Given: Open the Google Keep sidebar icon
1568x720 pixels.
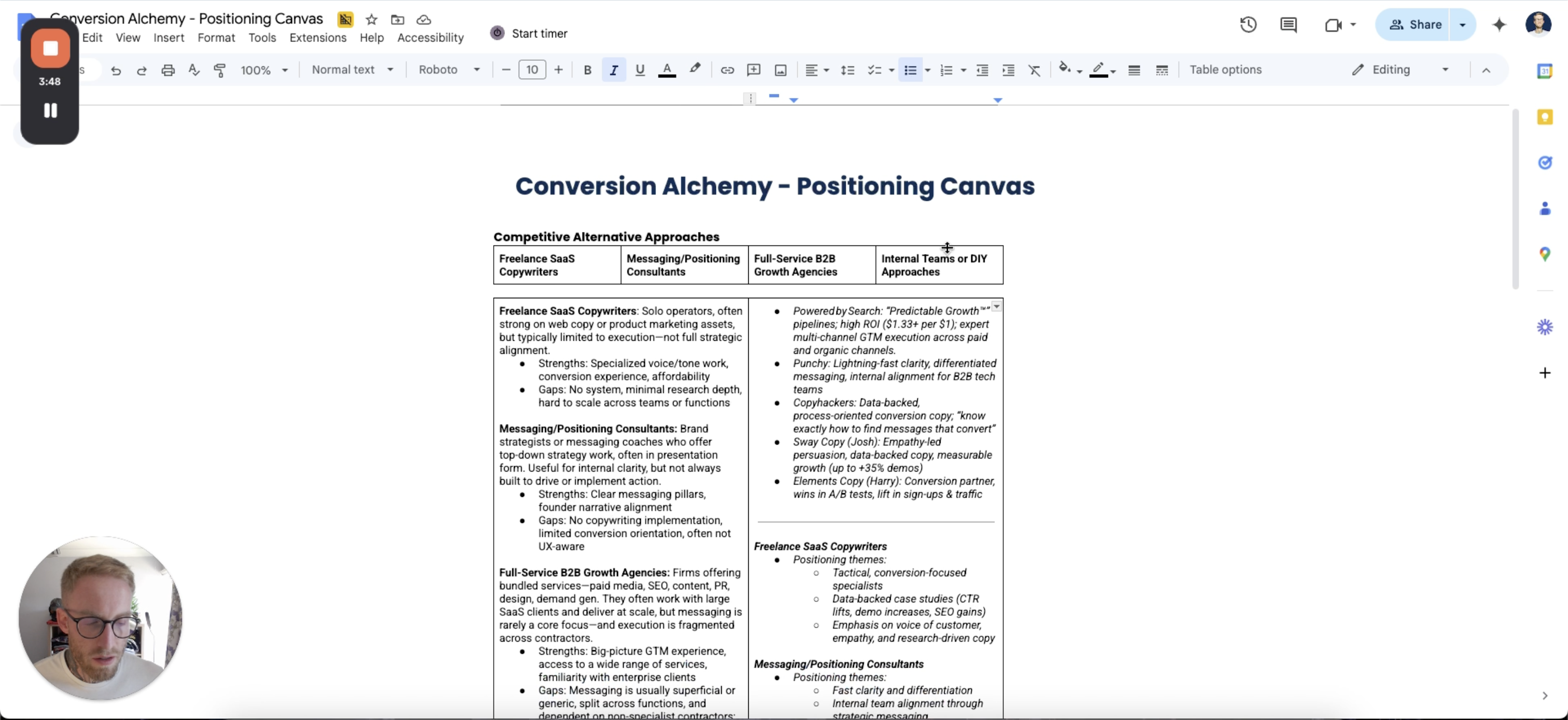Looking at the screenshot, I should [x=1545, y=117].
